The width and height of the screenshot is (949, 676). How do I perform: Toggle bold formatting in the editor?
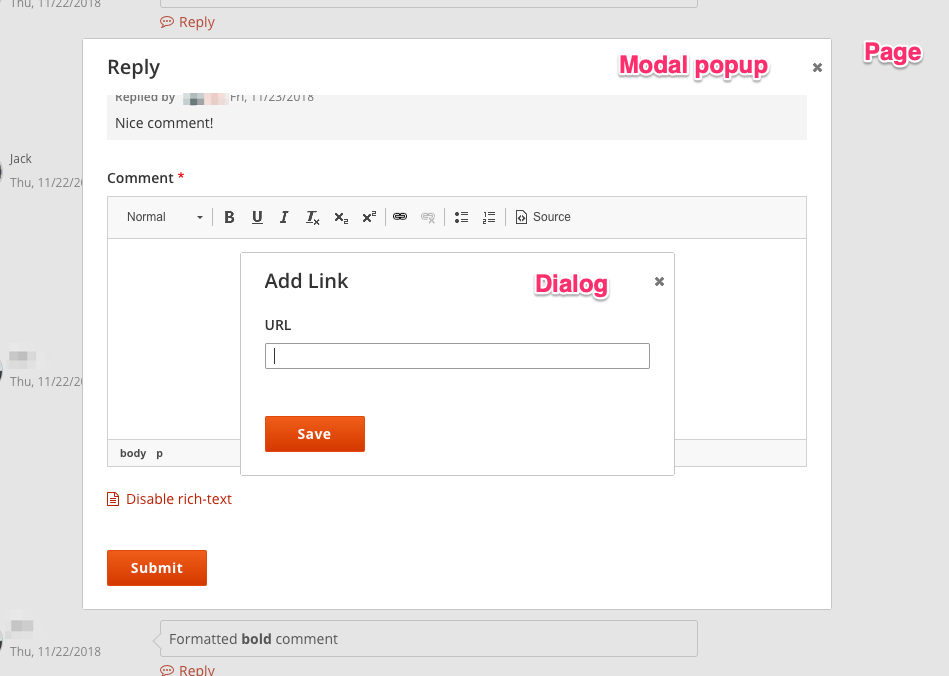tap(229, 217)
